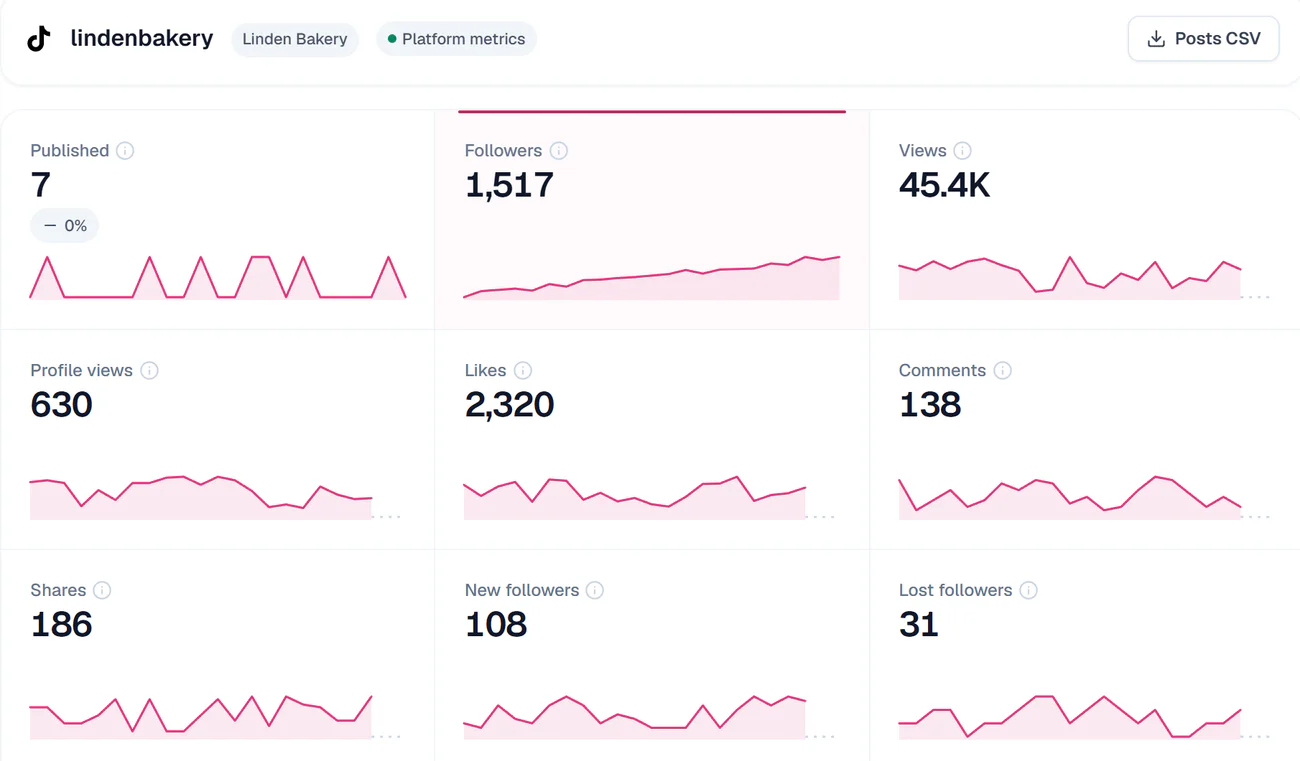Click the Platform metrics badge
The width and height of the screenshot is (1300, 761).
pyautogui.click(x=456, y=39)
